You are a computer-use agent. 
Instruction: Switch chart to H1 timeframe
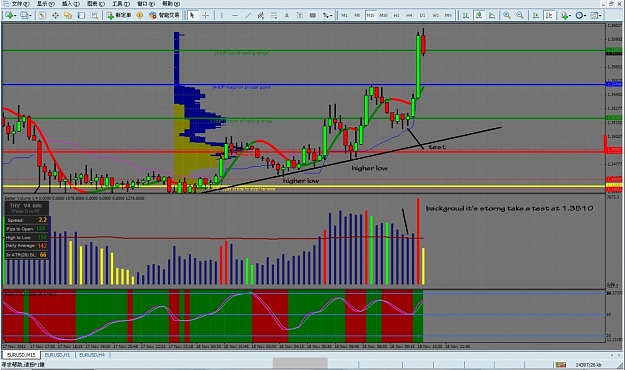pos(397,15)
